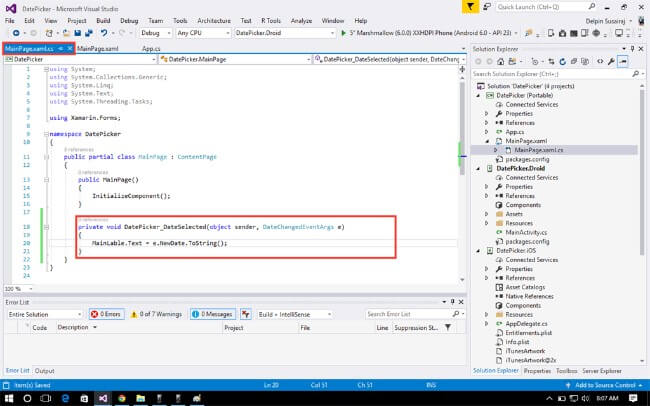The image size is (650, 406).
Task: Click the Quick Launch search field
Action: (546, 7)
